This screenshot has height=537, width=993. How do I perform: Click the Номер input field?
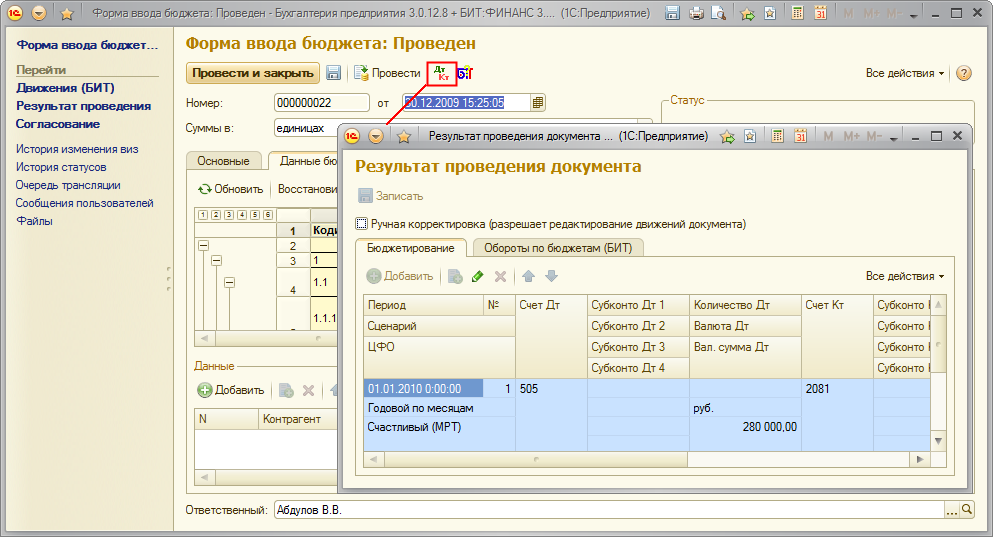coord(322,103)
